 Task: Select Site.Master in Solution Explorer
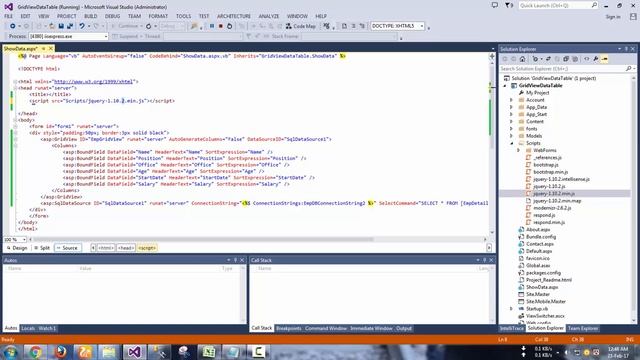click(538, 294)
